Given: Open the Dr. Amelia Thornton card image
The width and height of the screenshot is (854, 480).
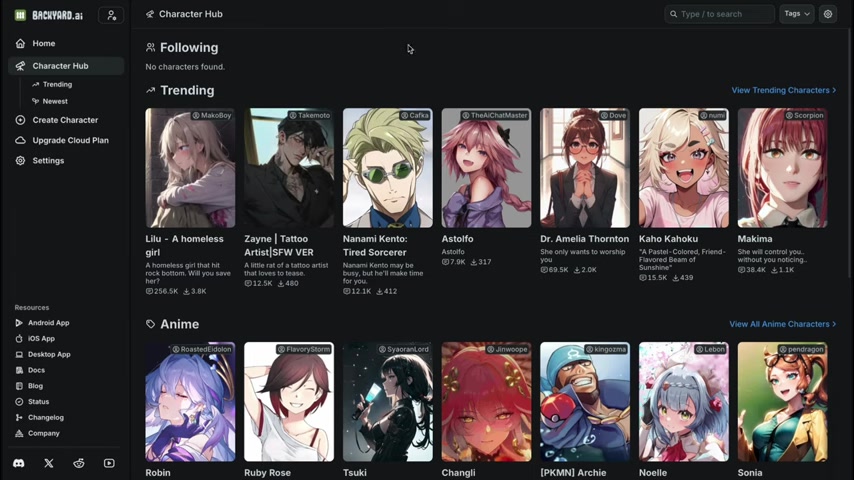Looking at the screenshot, I should click(x=585, y=168).
